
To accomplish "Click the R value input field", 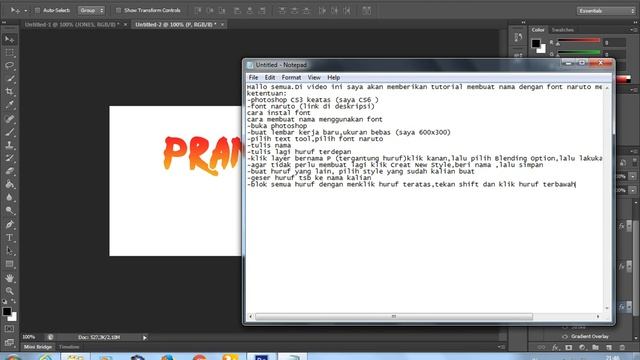I will (x=615, y=42).
